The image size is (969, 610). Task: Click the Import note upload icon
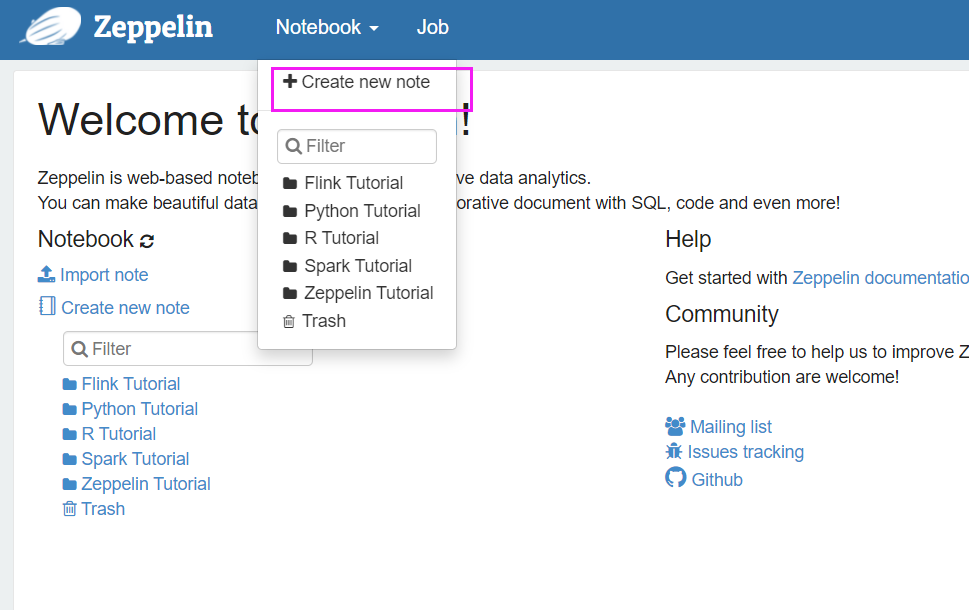tap(46, 274)
